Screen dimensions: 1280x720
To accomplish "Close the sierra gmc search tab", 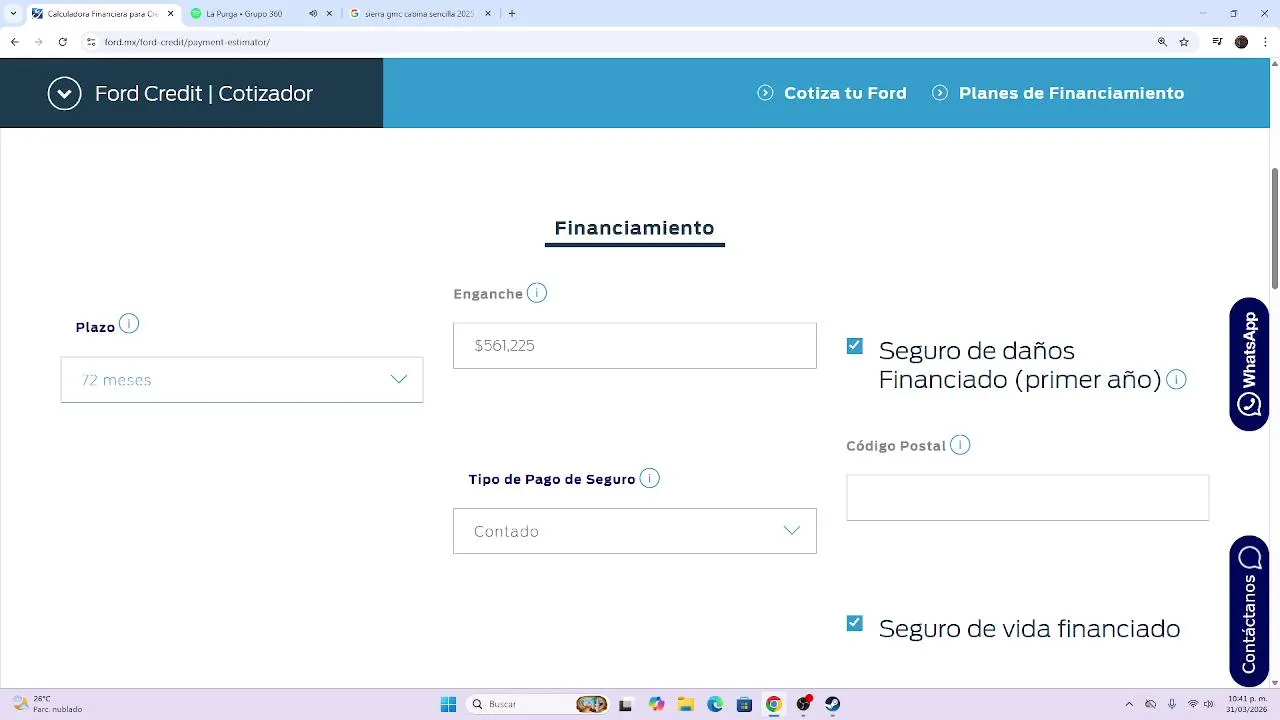I will [489, 14].
